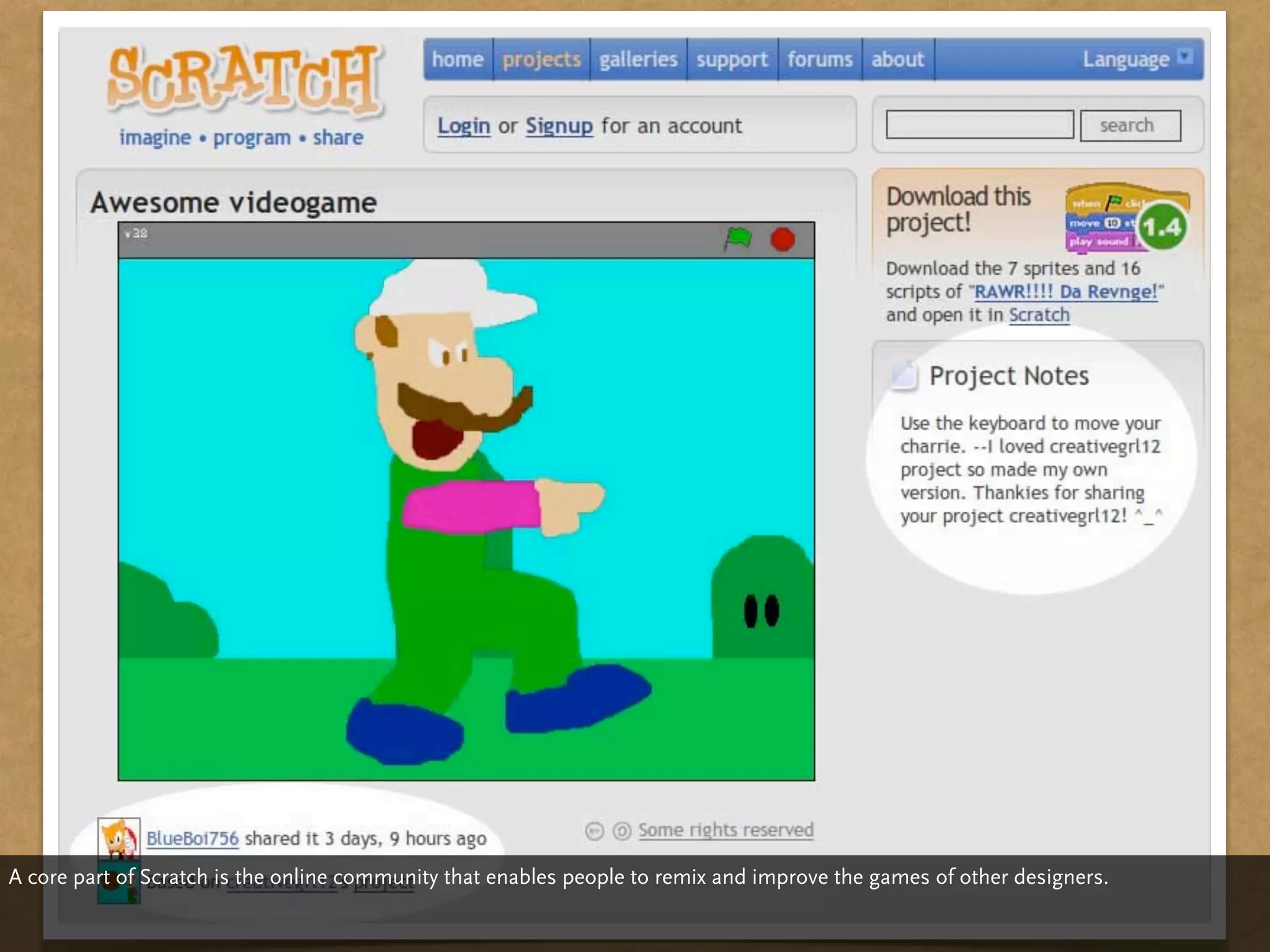This screenshot has height=952, width=1270.
Task: Visit the forums tab
Action: (x=820, y=59)
